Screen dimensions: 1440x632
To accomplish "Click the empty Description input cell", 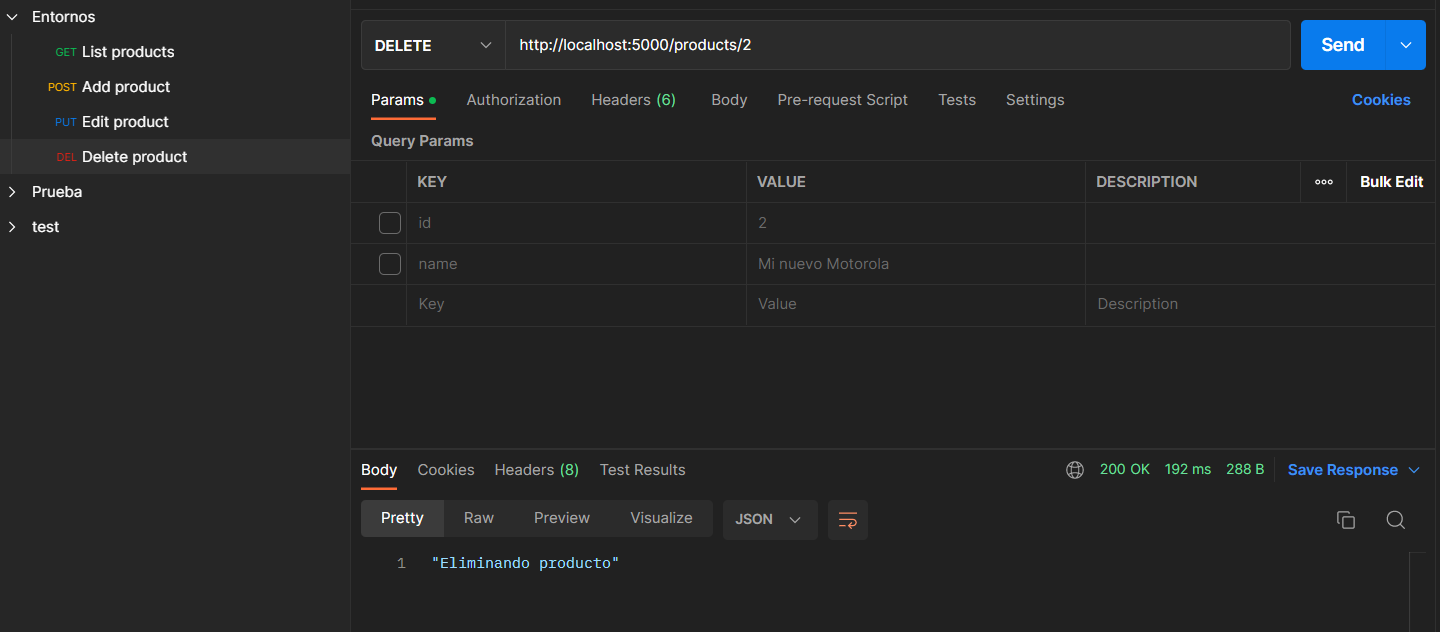I will [1260, 304].
